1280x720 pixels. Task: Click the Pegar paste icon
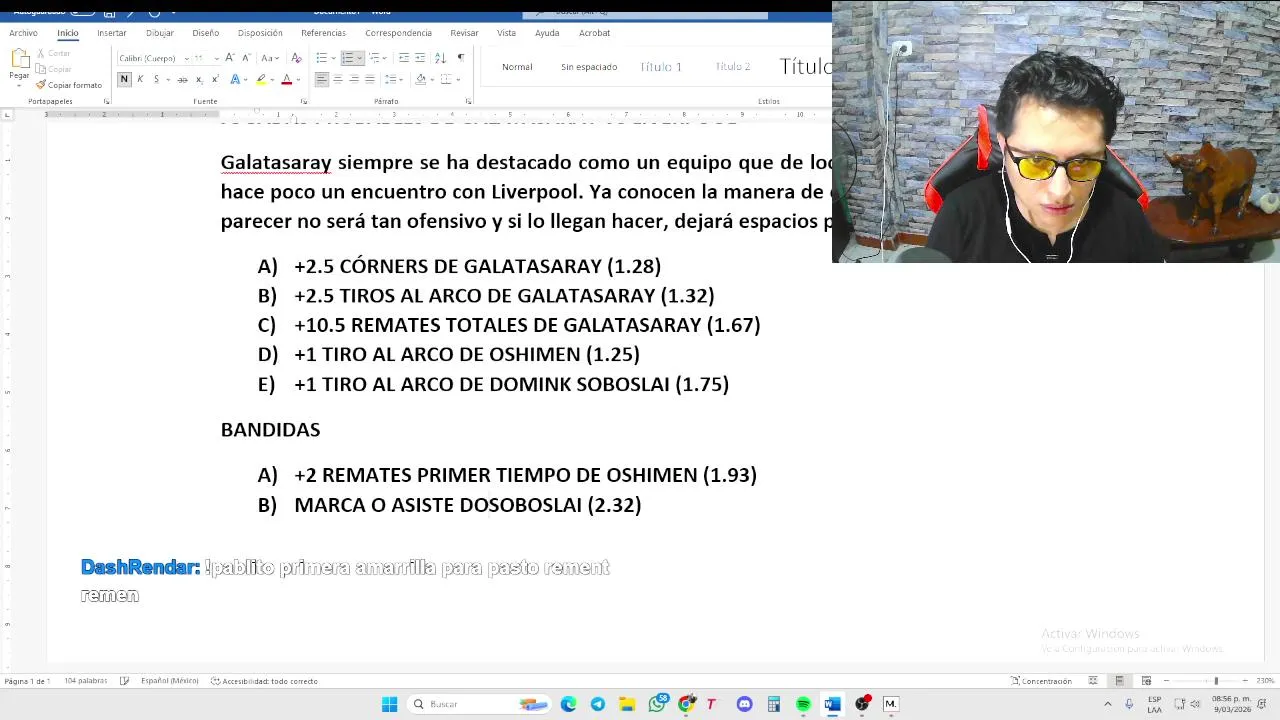pyautogui.click(x=19, y=59)
